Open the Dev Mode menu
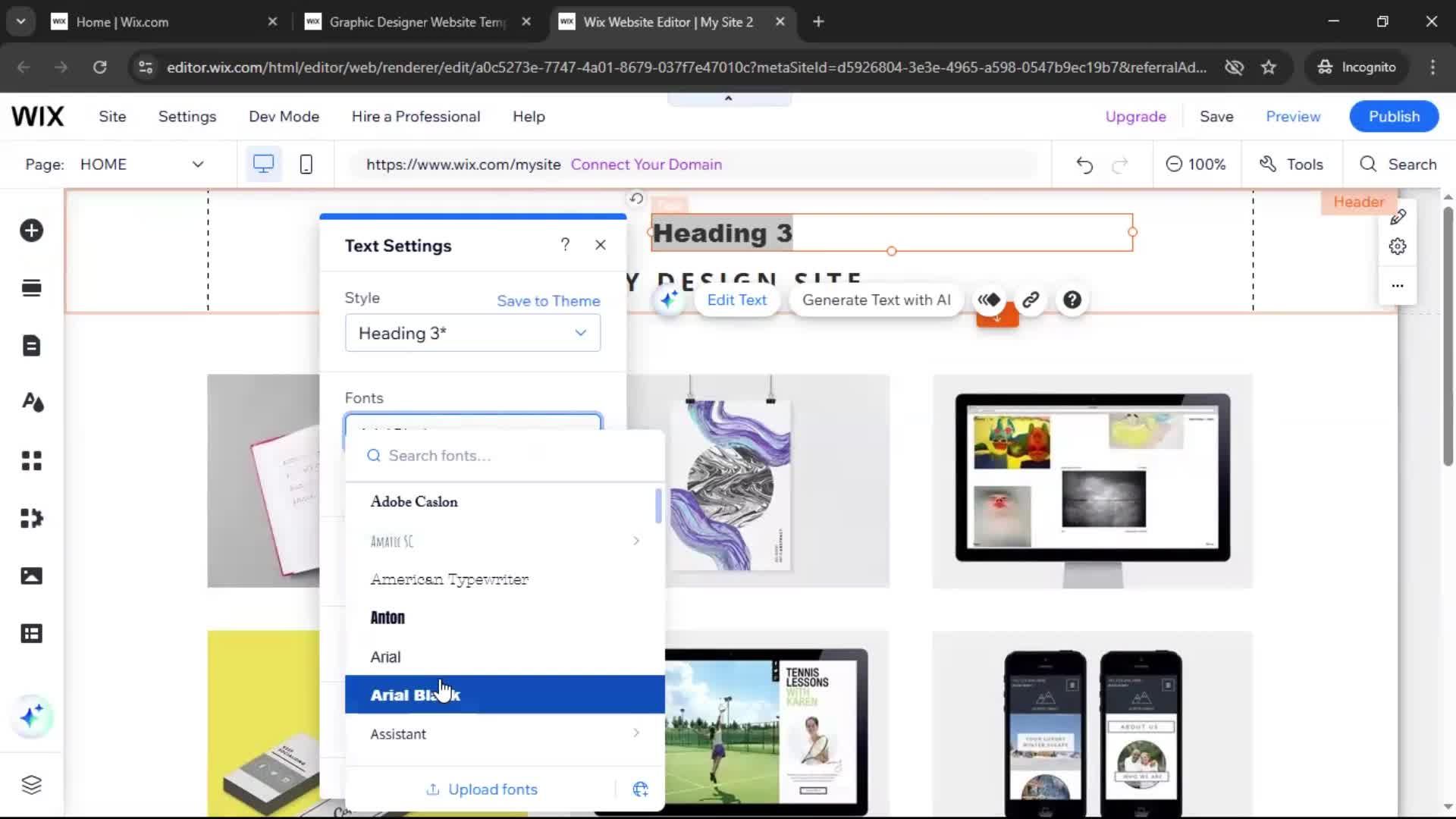The image size is (1456, 819). coord(284,117)
